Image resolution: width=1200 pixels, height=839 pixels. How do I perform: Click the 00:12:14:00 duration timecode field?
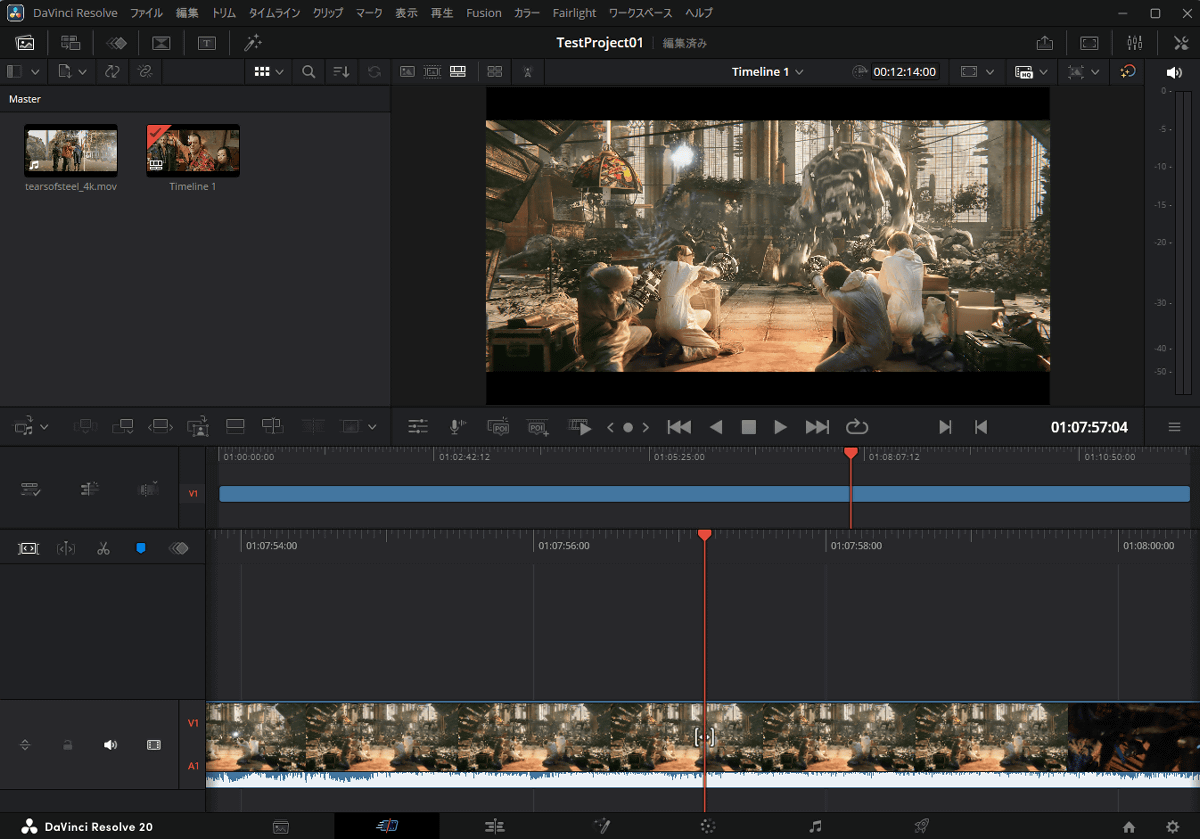904,72
